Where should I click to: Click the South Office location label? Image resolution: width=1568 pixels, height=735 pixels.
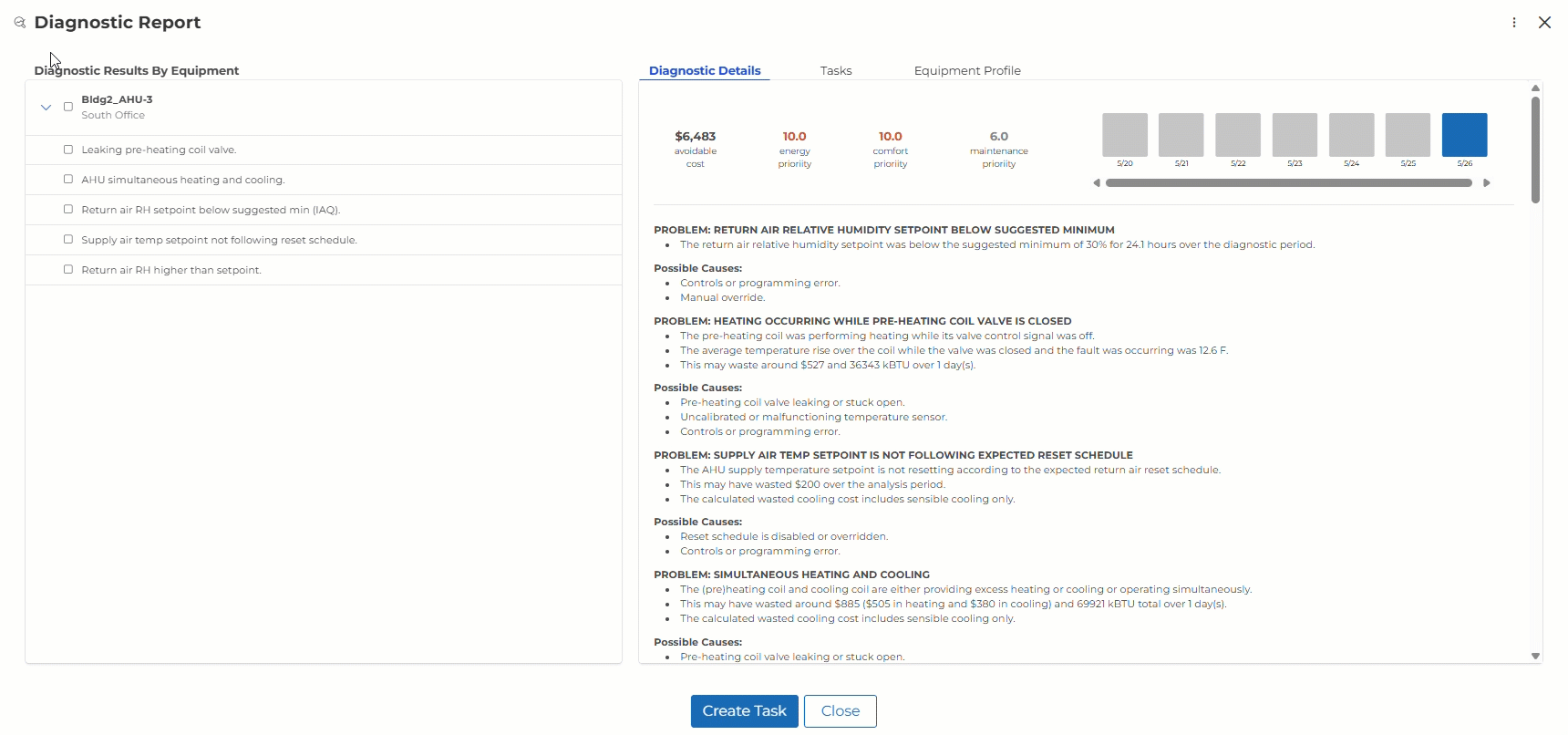tap(113, 115)
